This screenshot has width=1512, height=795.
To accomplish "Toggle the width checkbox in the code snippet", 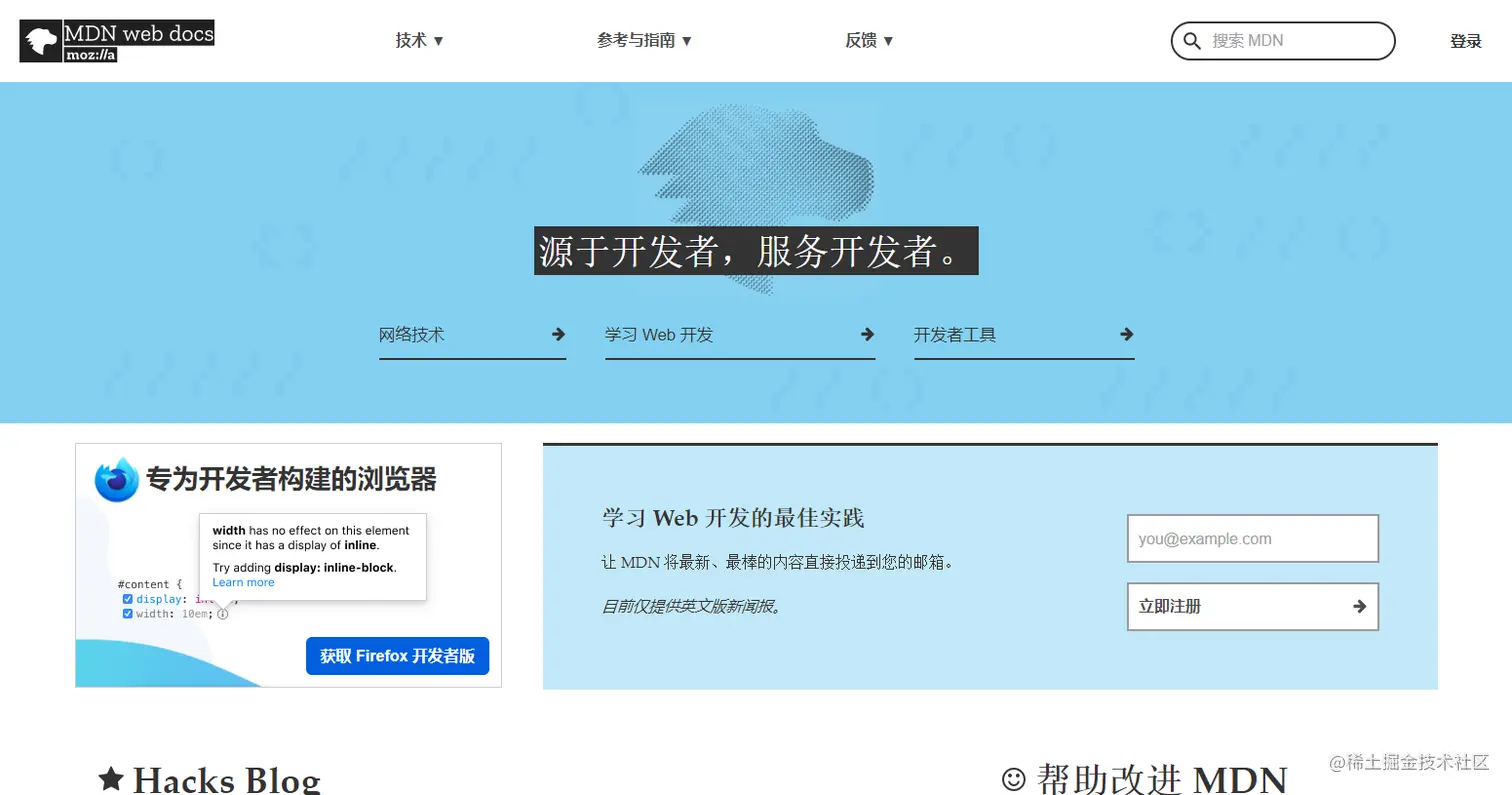I will (x=128, y=613).
